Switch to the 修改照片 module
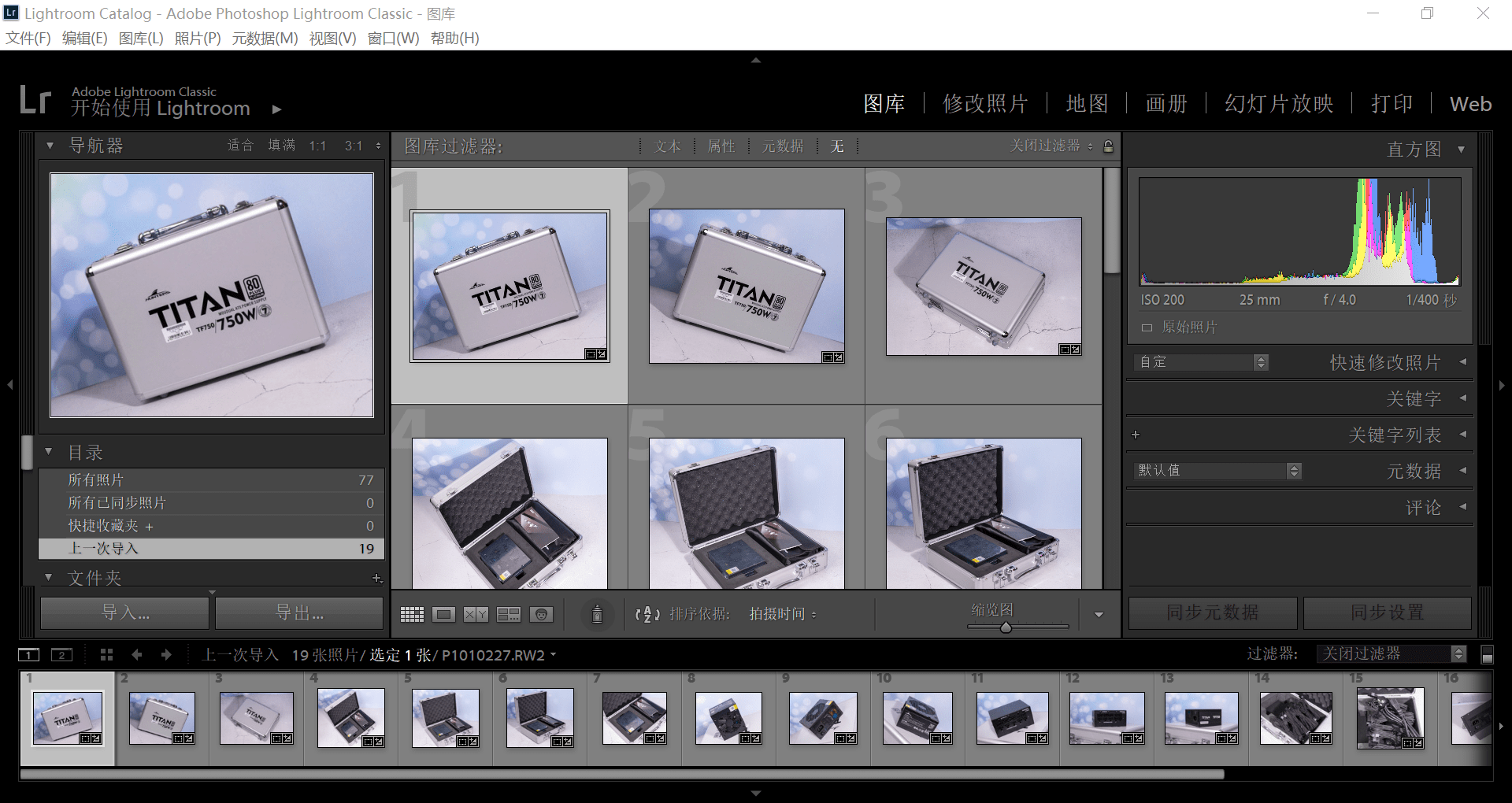The image size is (1512, 803). pos(985,104)
